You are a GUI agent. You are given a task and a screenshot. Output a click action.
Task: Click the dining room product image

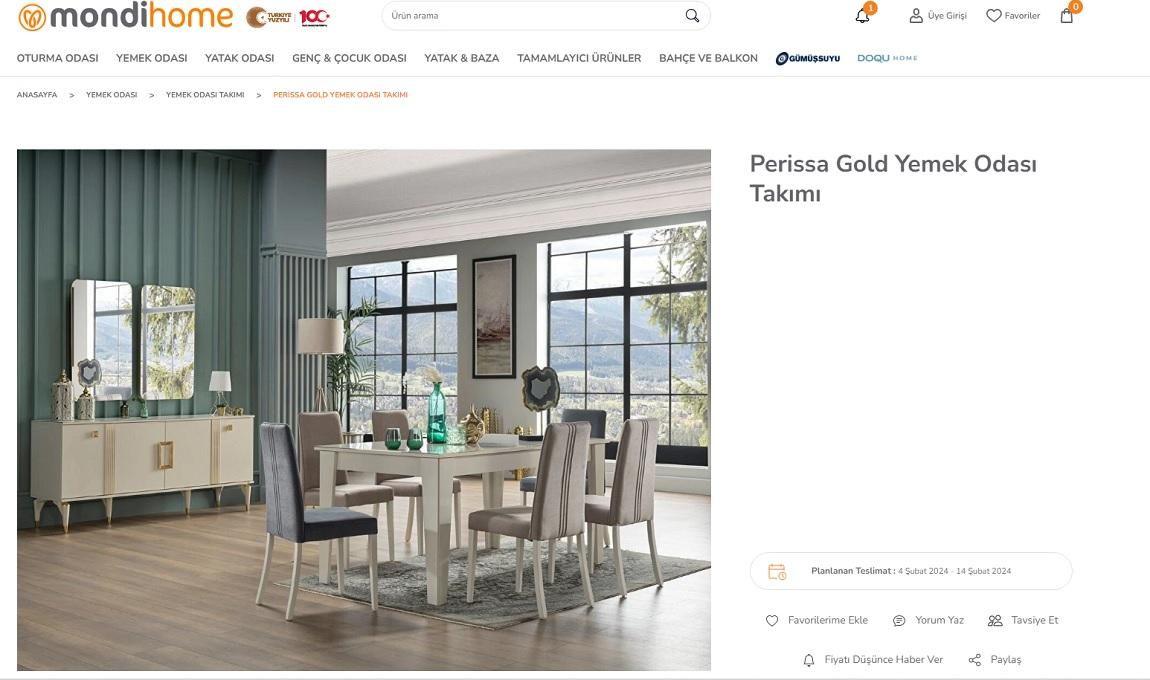(364, 410)
